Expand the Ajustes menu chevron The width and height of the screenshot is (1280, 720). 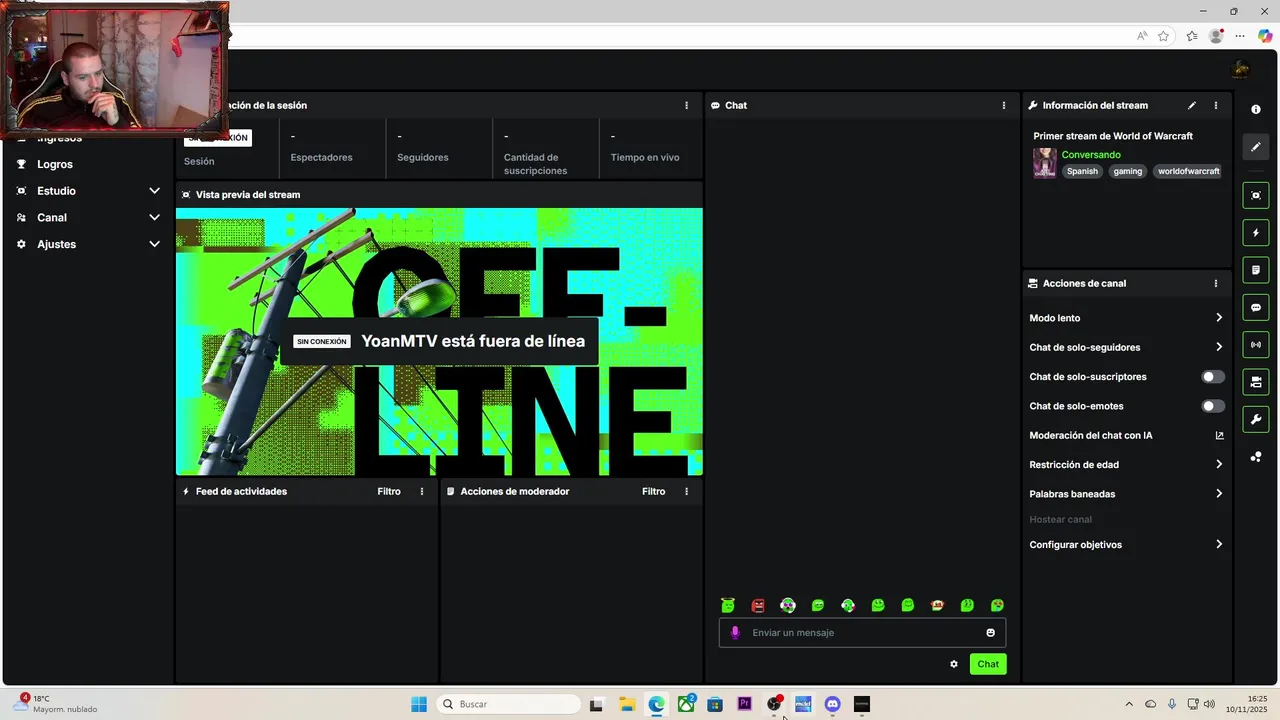154,244
